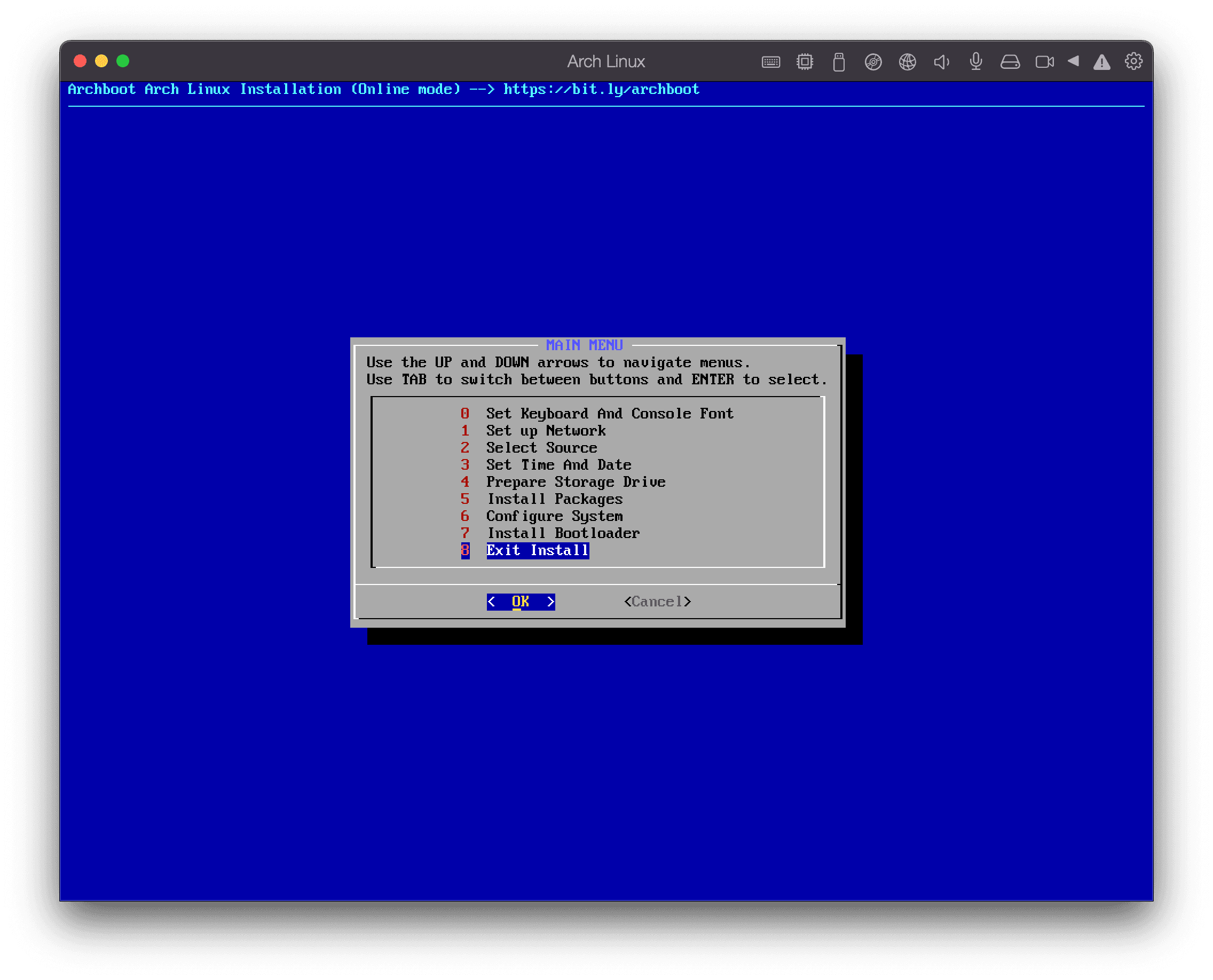The image size is (1213, 980).
Task: Click the MAIN MENU dialog title
Action: click(x=585, y=345)
